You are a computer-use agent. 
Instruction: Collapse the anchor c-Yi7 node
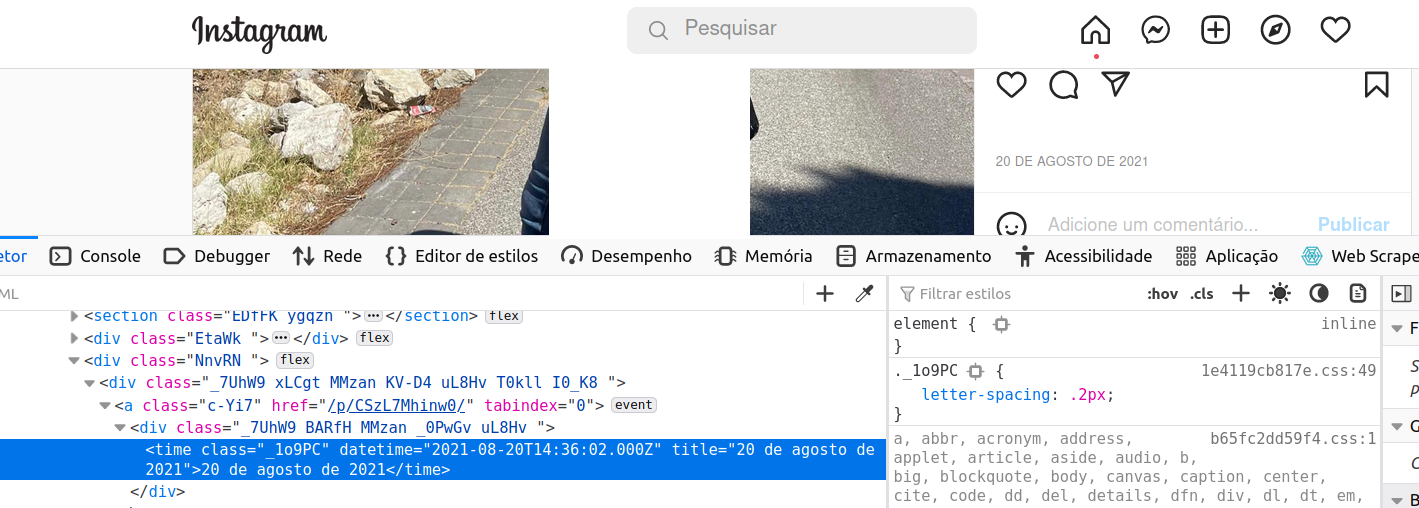pyautogui.click(x=104, y=406)
